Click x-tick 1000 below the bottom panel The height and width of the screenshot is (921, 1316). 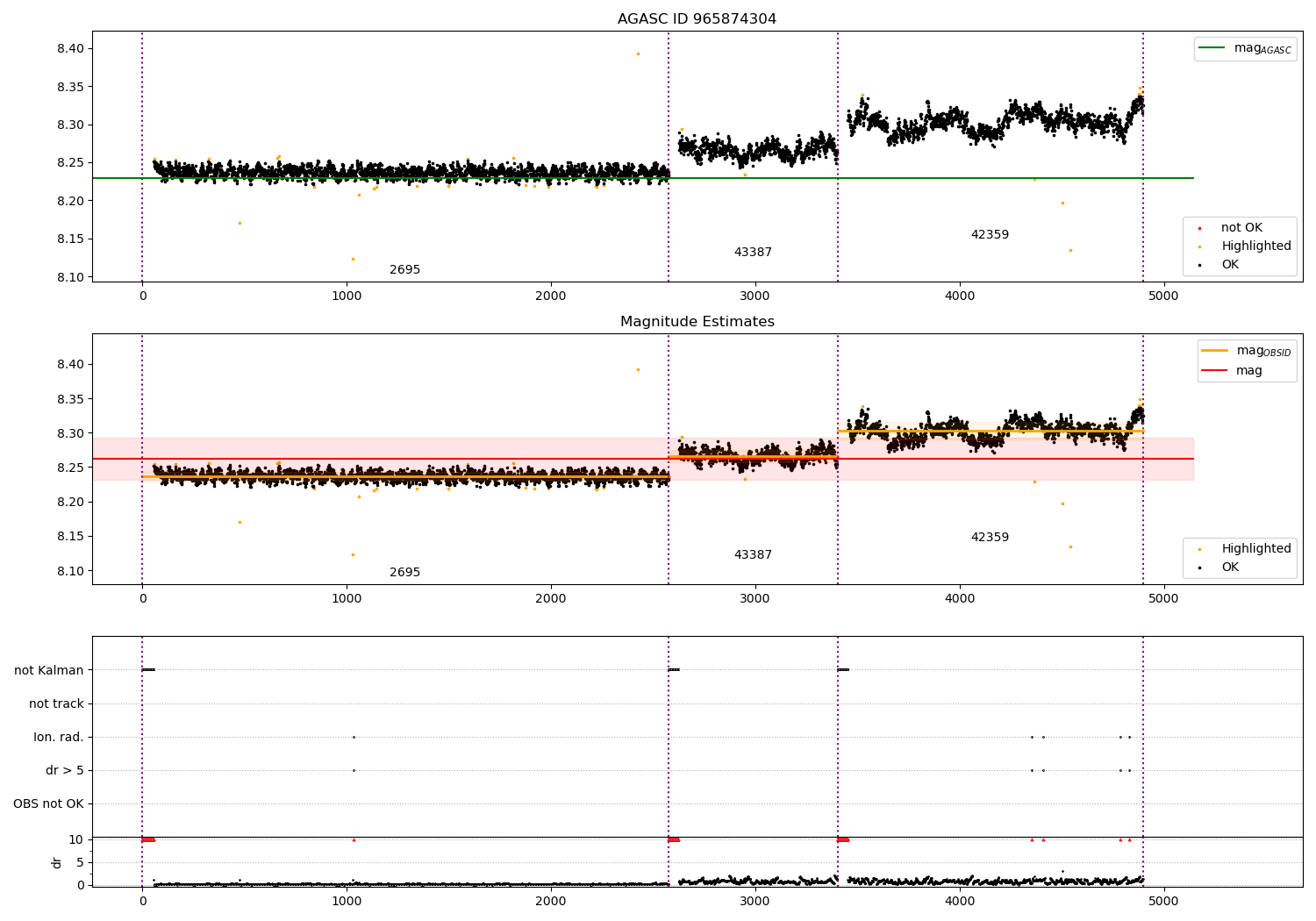347,901
